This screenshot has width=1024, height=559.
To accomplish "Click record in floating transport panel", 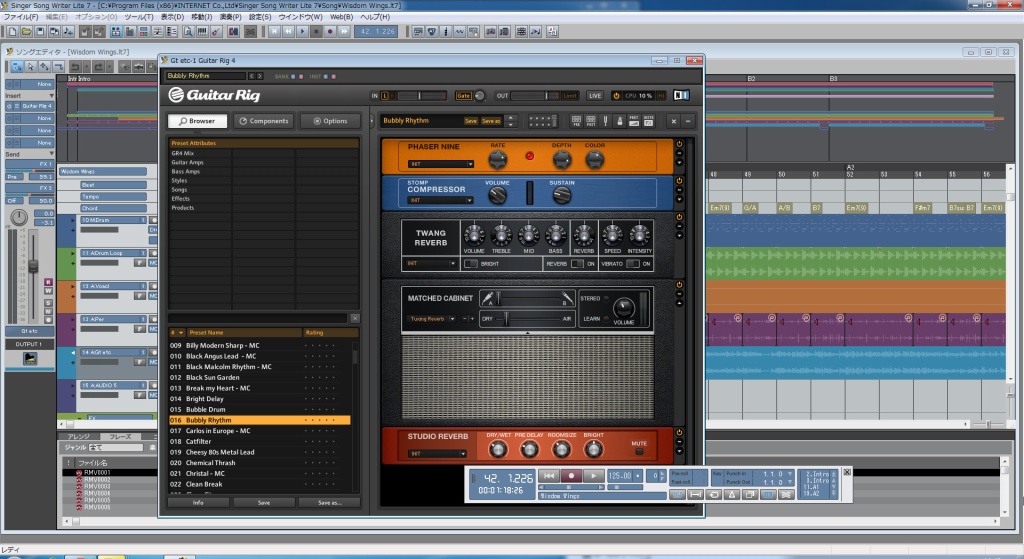I will click(571, 476).
